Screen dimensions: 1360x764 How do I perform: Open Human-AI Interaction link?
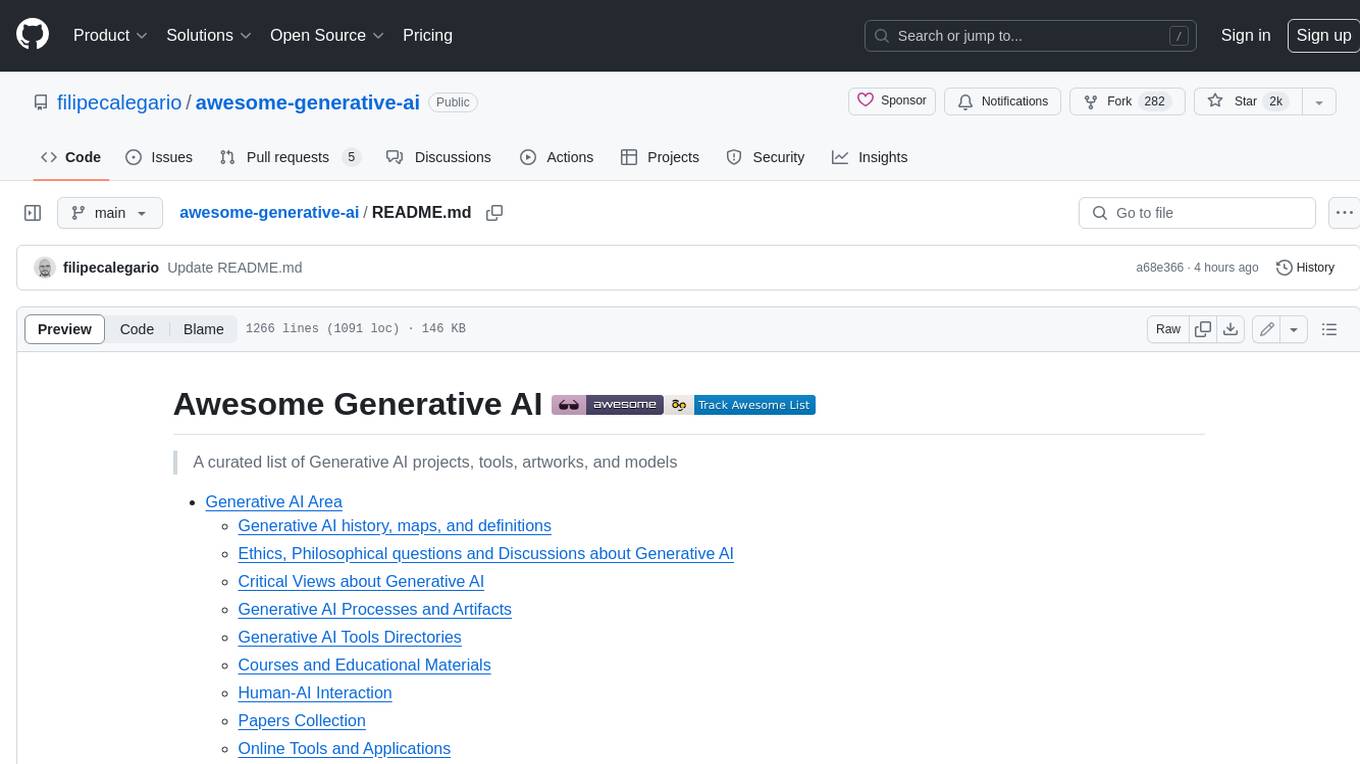click(315, 694)
